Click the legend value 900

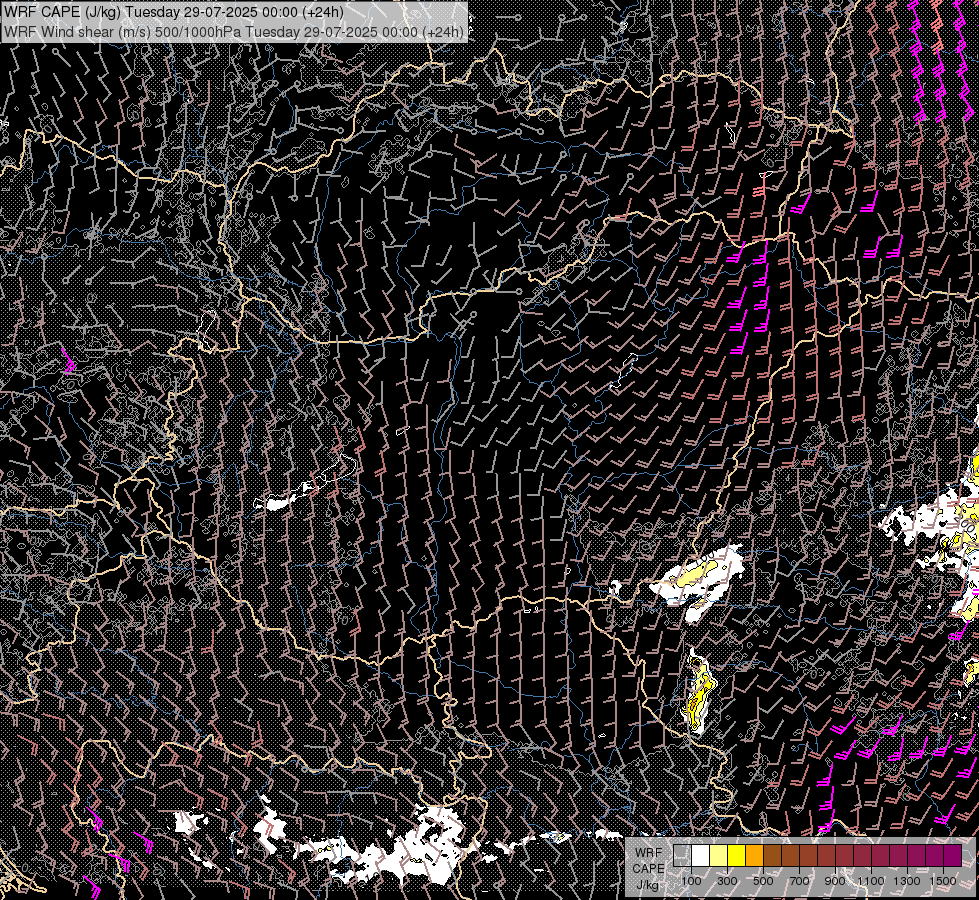click(x=835, y=881)
